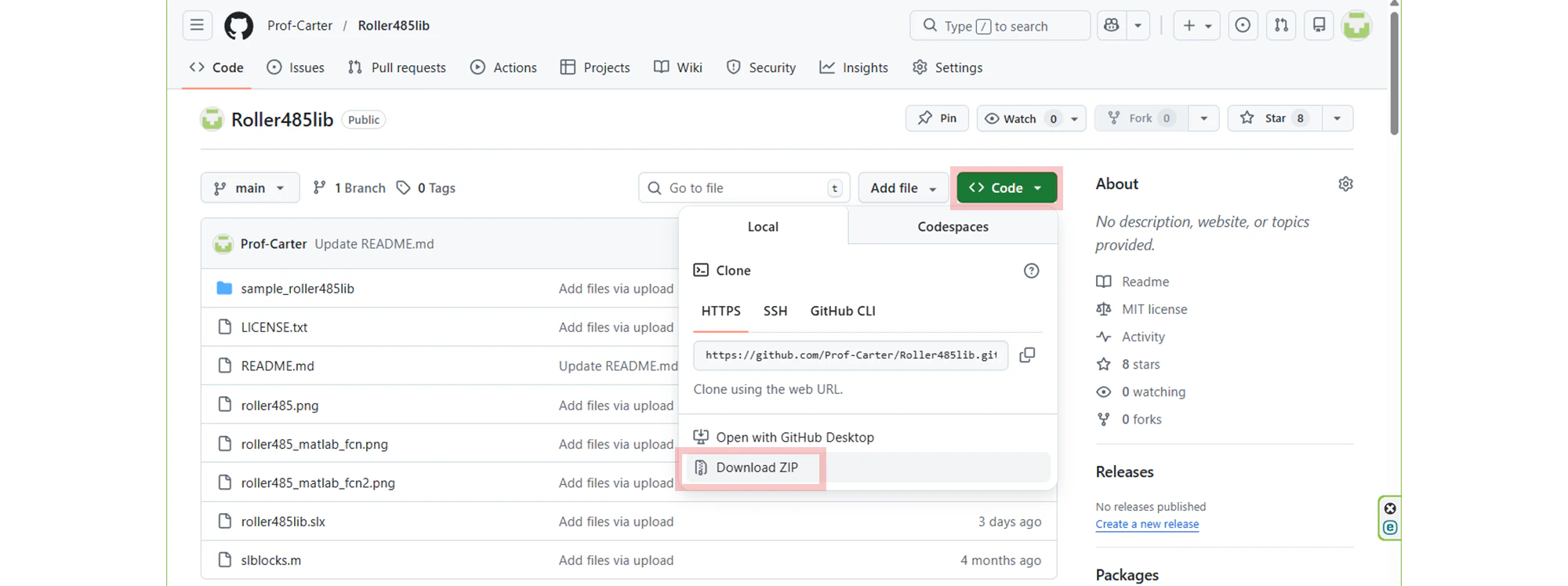
Task: Click the clone URL text field
Action: click(851, 355)
